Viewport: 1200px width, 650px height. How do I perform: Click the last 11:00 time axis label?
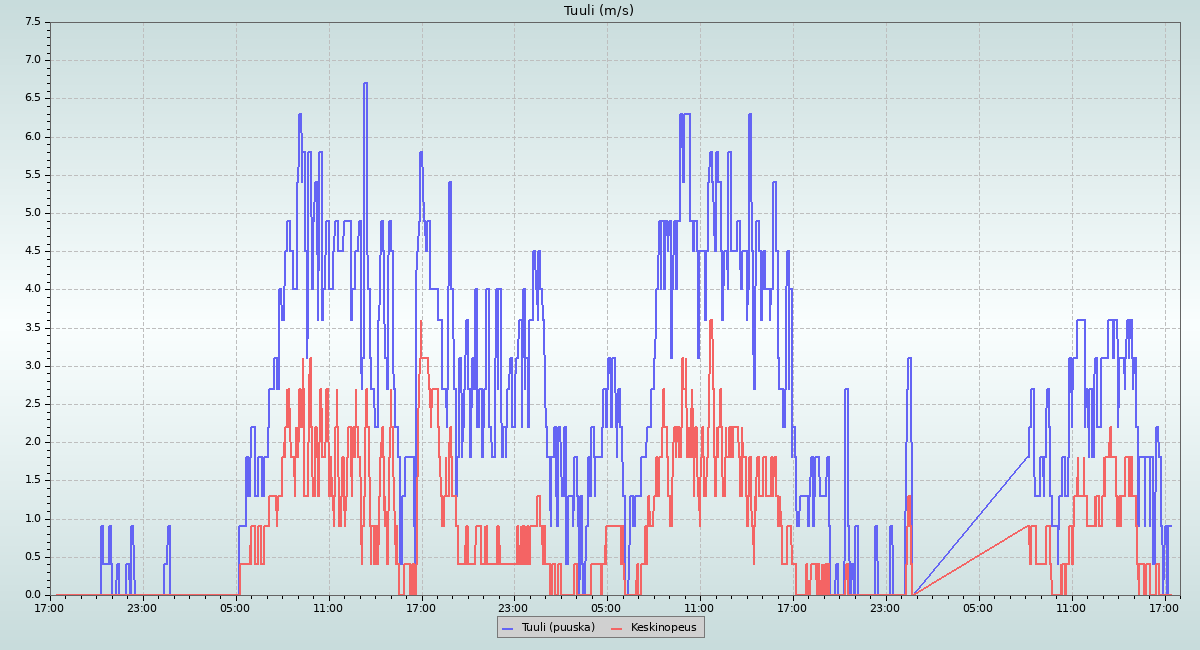point(1072,607)
